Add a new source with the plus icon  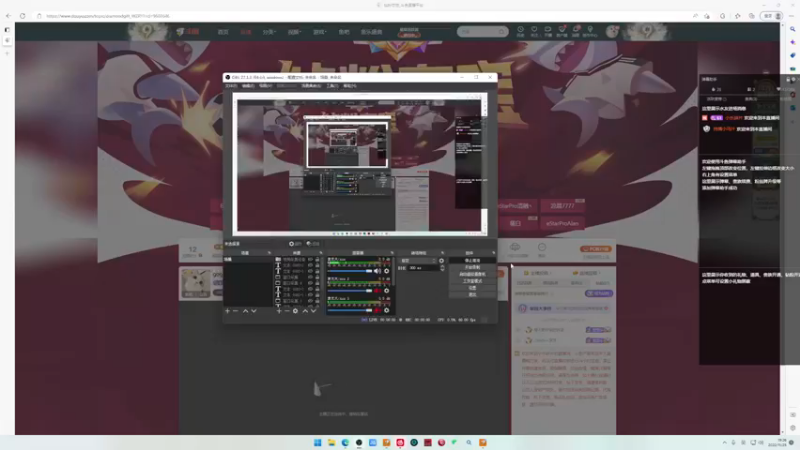click(x=279, y=311)
